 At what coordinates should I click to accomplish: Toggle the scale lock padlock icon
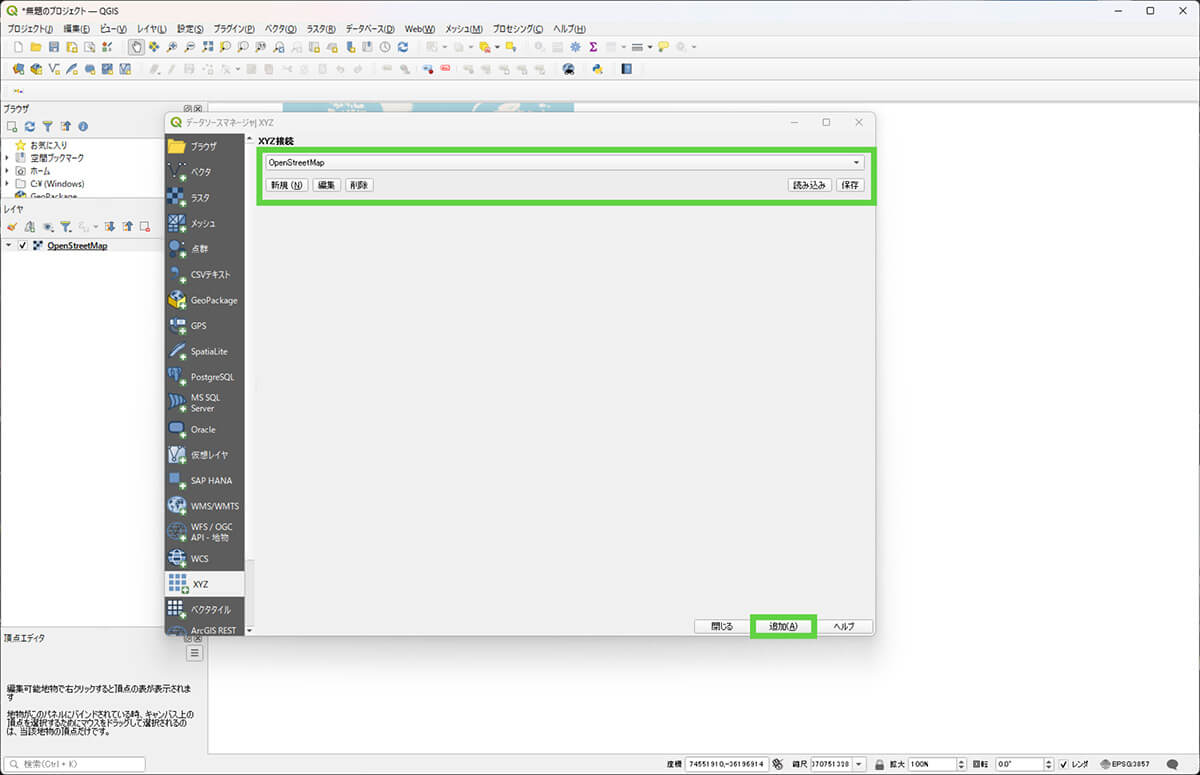(x=879, y=764)
